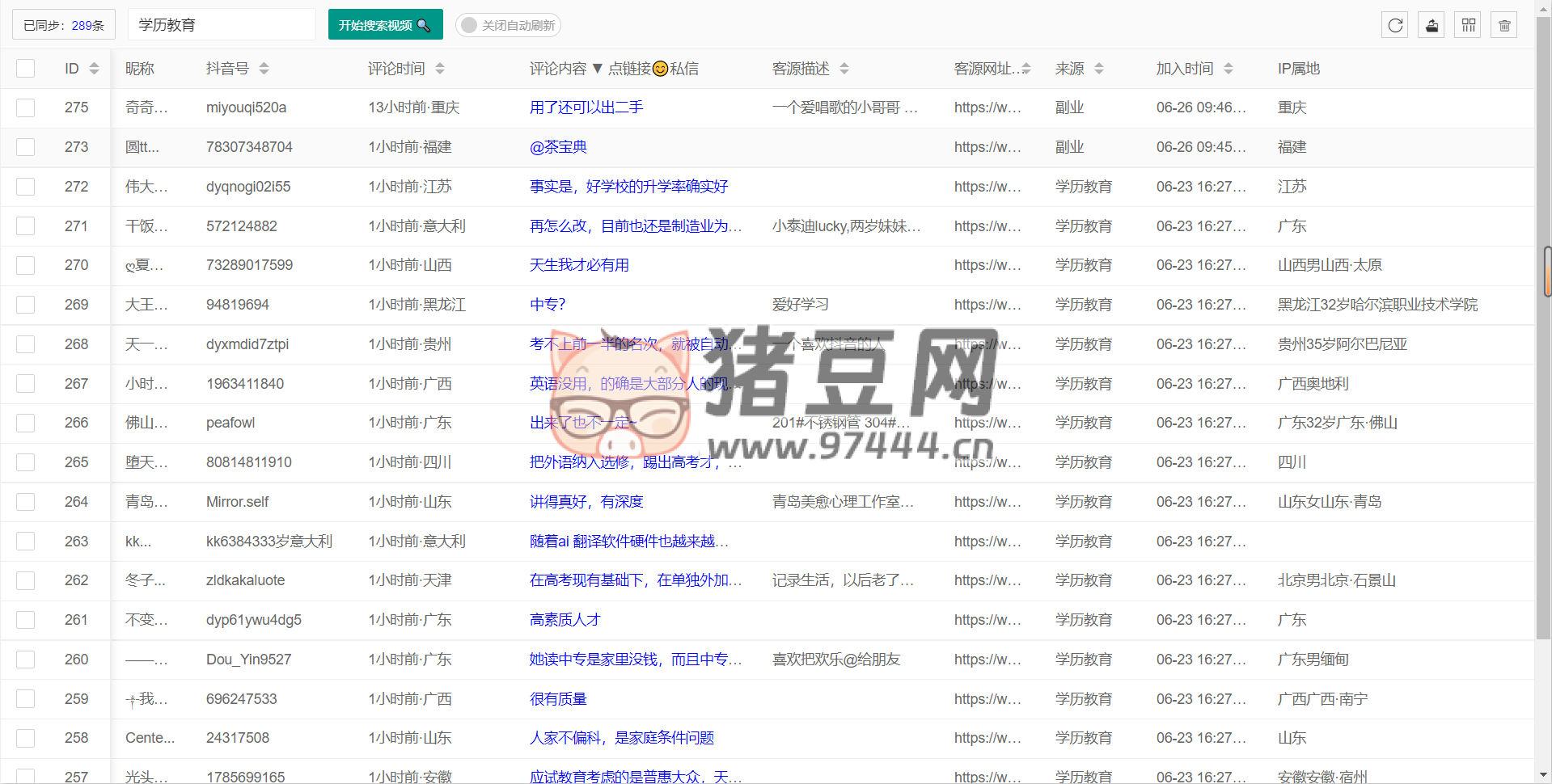Tick the checkbox for row ID 275
1552x784 pixels.
coord(26,107)
